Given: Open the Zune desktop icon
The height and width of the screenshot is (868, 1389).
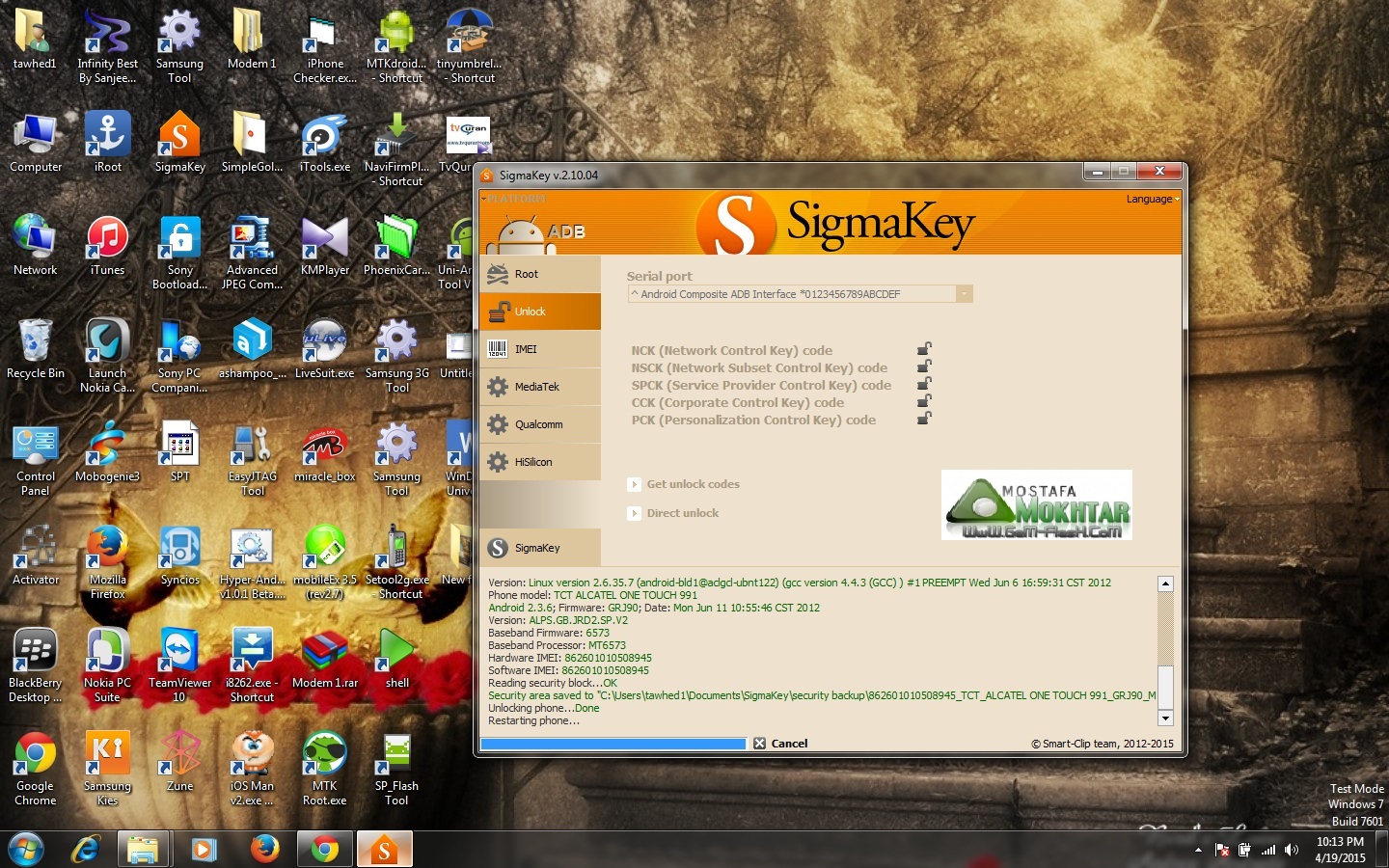Looking at the screenshot, I should [x=180, y=762].
